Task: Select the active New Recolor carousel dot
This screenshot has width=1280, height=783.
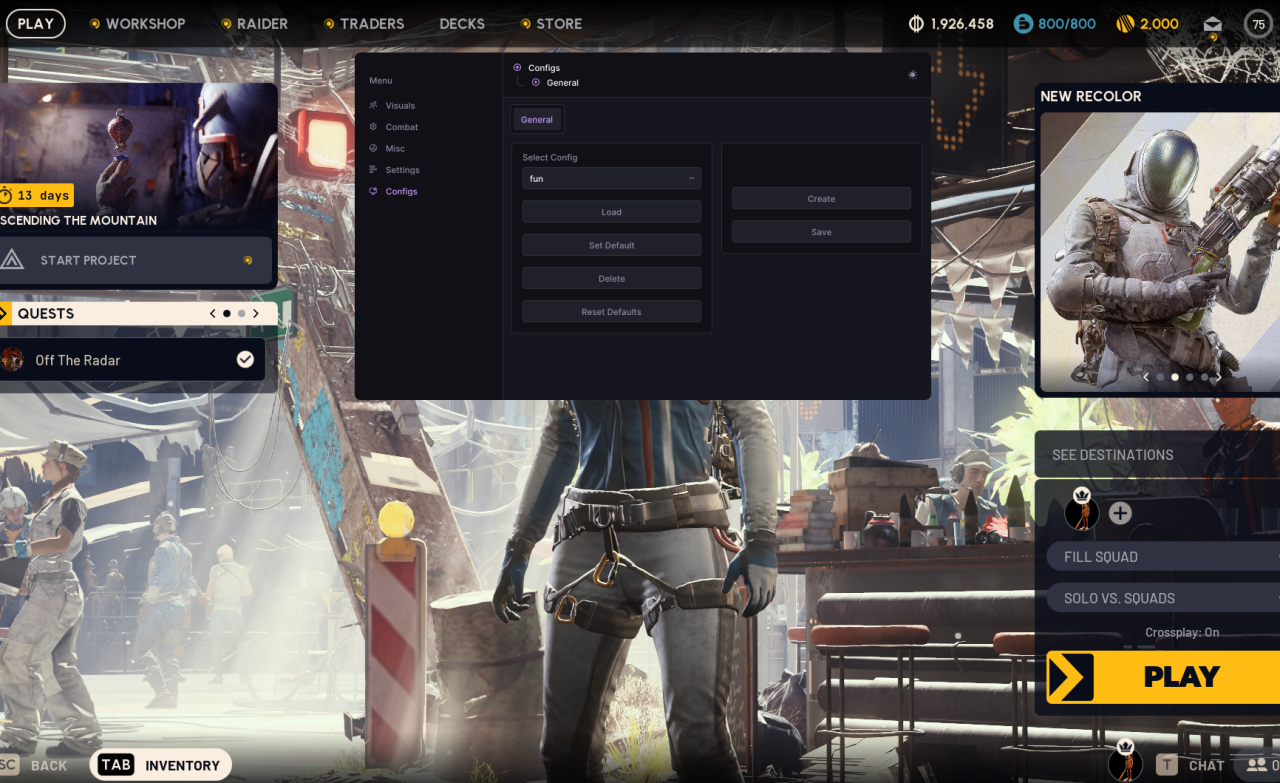Action: (1175, 377)
